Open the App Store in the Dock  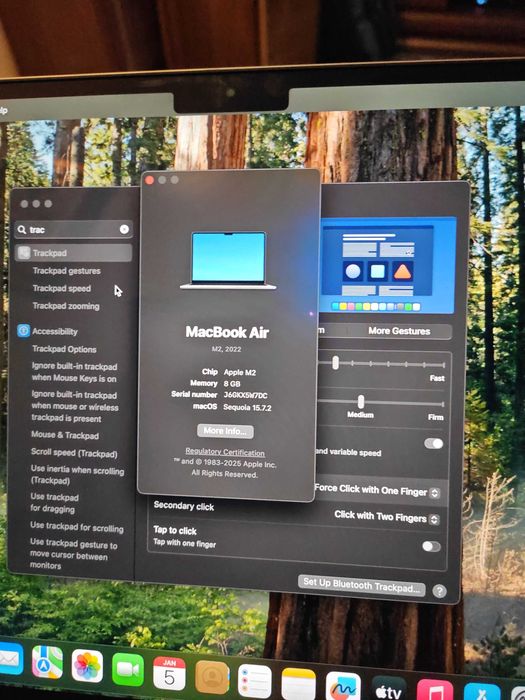click(x=482, y=692)
